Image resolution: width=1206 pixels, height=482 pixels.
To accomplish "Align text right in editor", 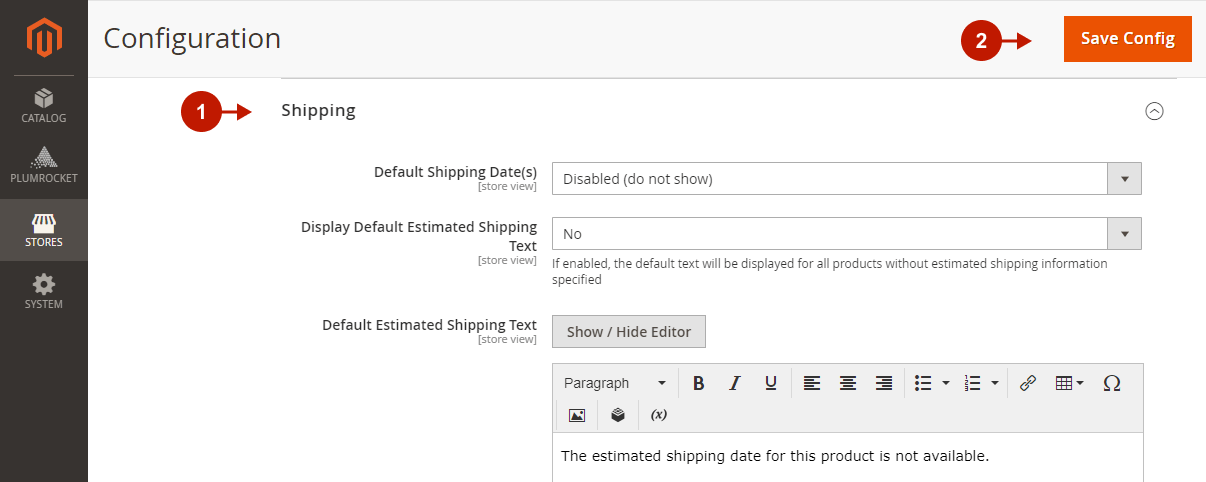I will pyautogui.click(x=884, y=383).
